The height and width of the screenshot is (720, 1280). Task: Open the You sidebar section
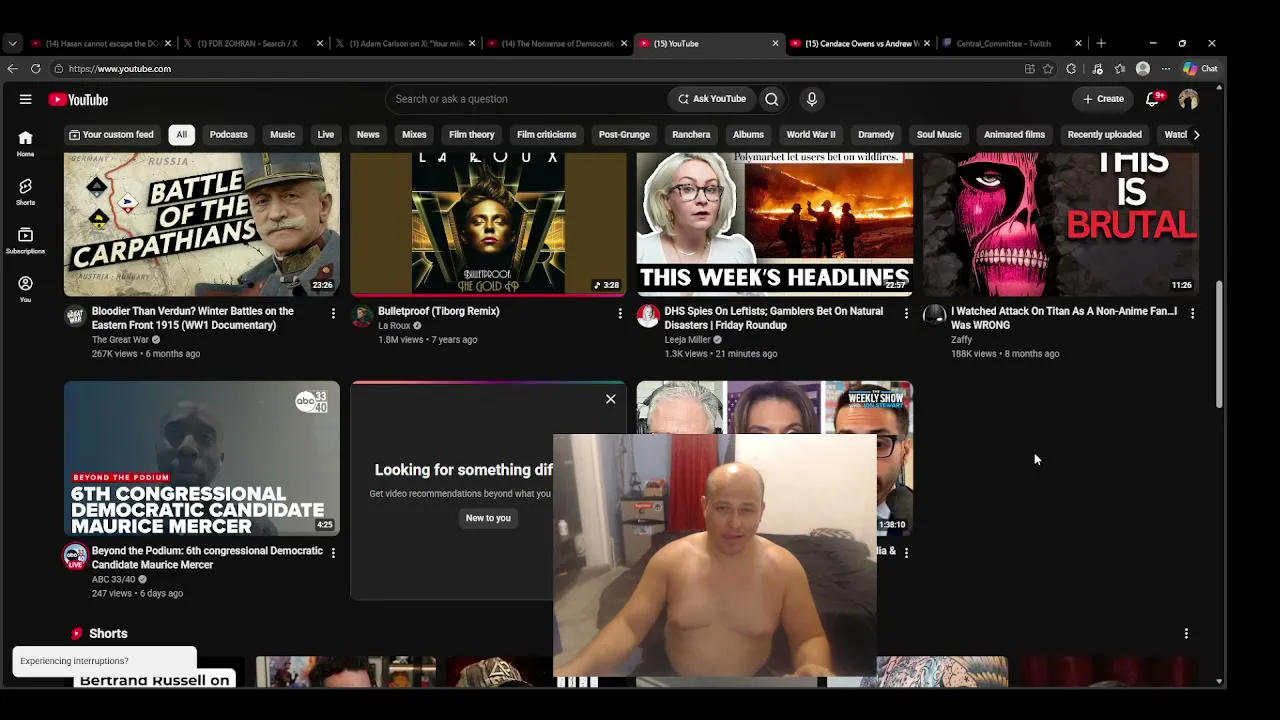tap(25, 289)
